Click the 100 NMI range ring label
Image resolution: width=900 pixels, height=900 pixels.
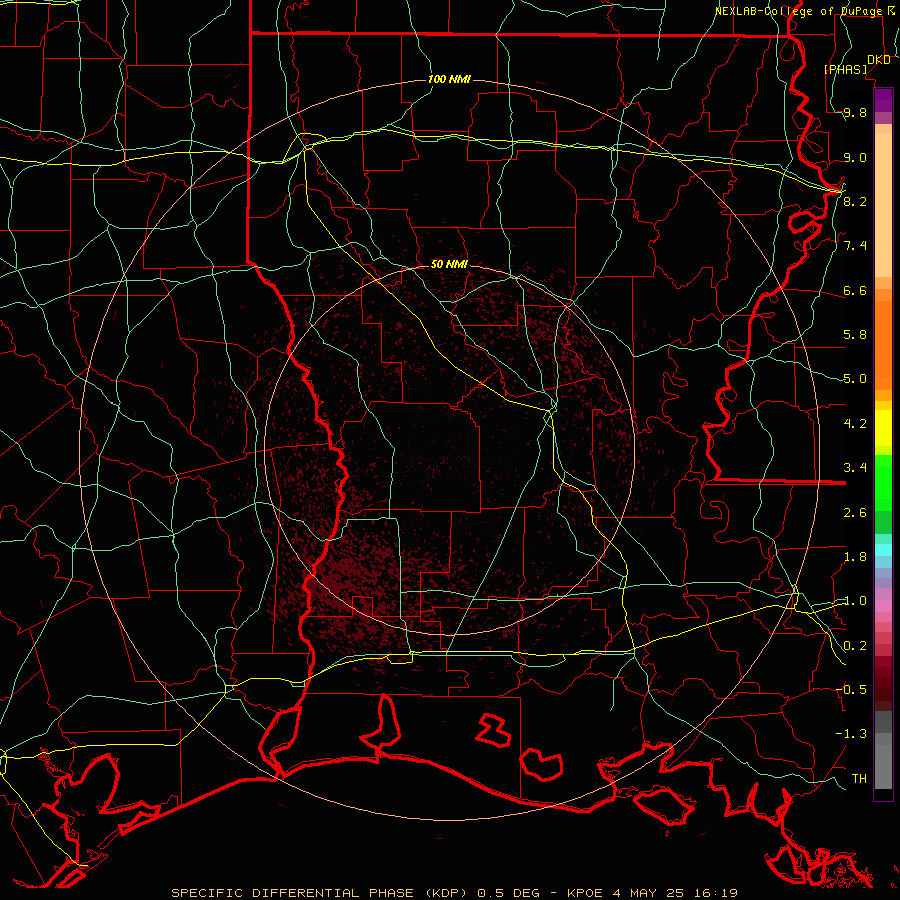pyautogui.click(x=449, y=79)
